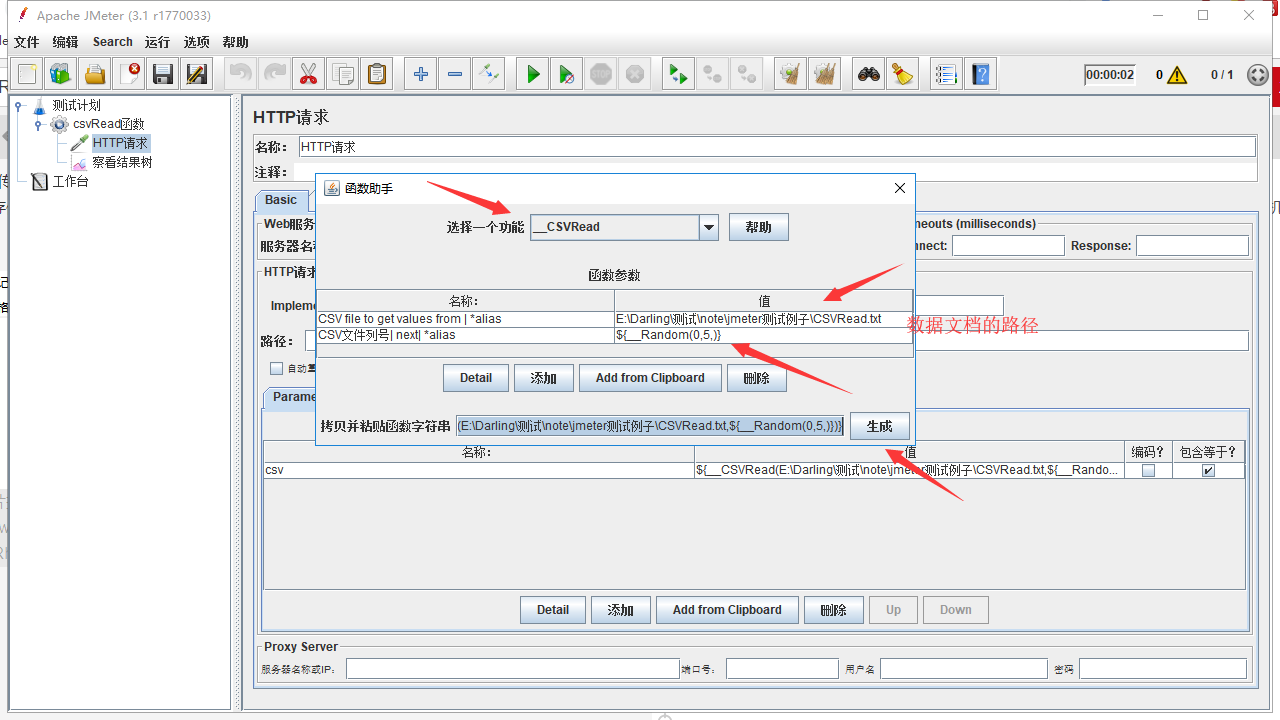Click the Clear All double broom icon

[x=825, y=74]
